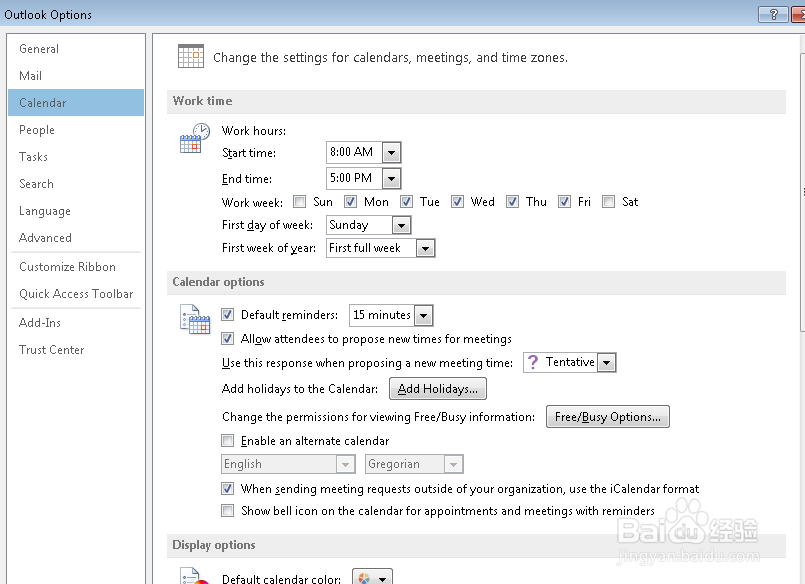
Task: Expand First week of year dropdown
Action: click(425, 248)
